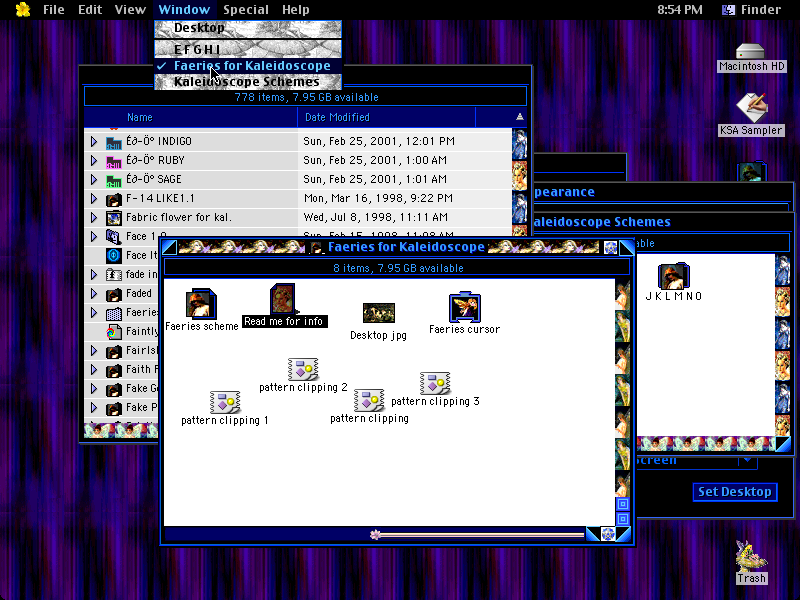Select the Macintosh HD desktop icon
800x600 pixels.
(751, 52)
